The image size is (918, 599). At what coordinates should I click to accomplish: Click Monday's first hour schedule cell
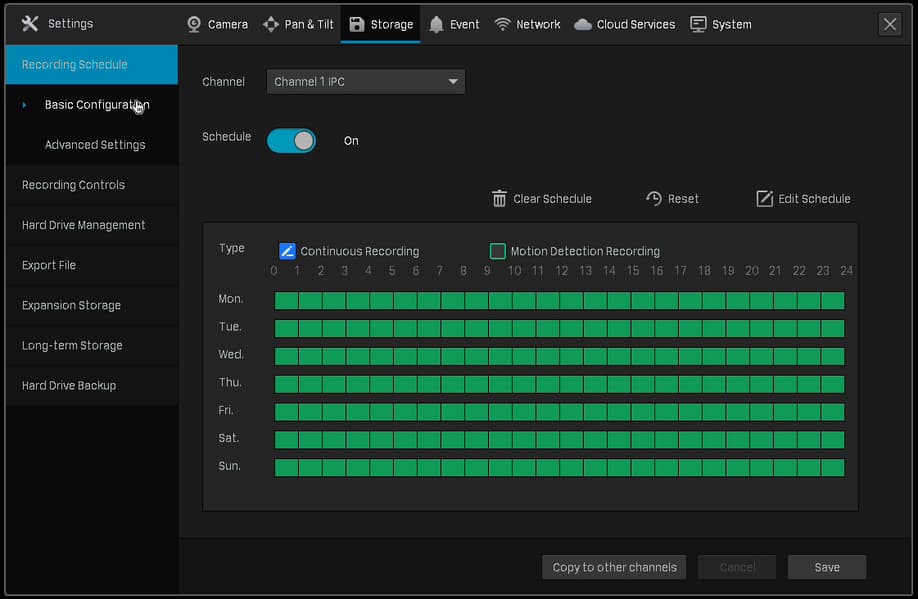287,301
